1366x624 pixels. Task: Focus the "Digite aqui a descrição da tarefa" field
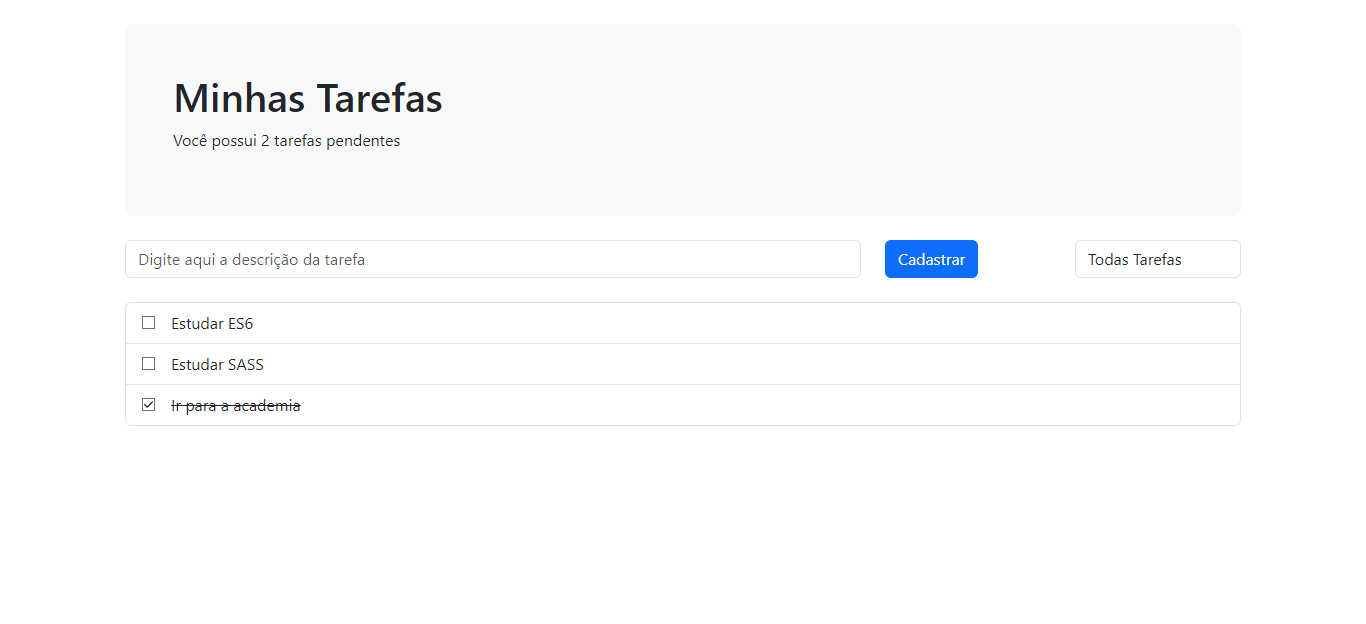(x=492, y=259)
